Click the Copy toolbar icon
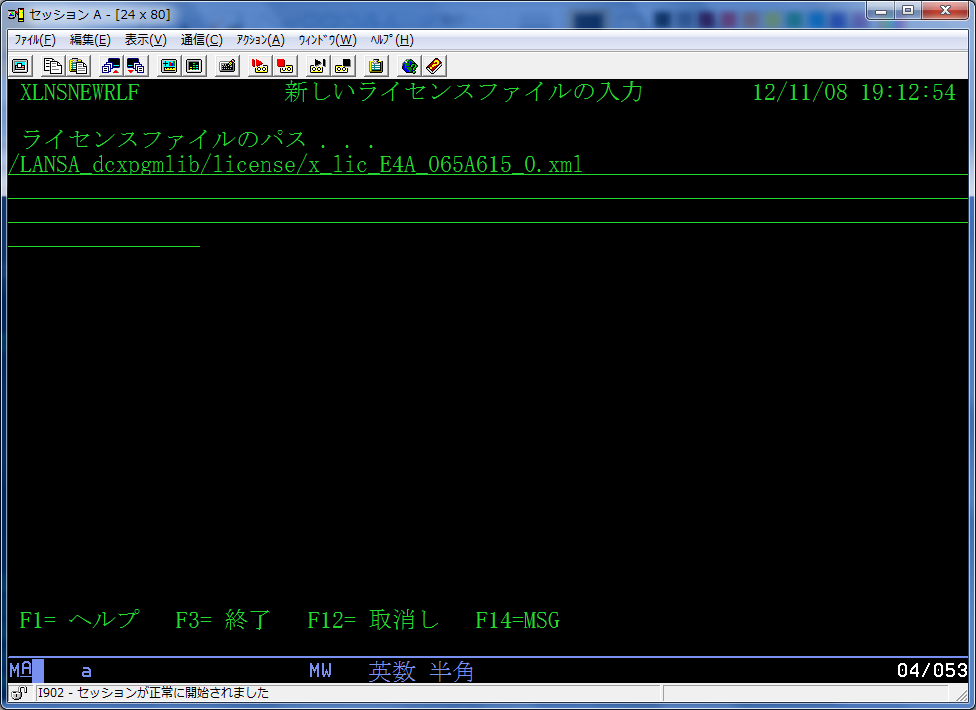 click(52, 66)
